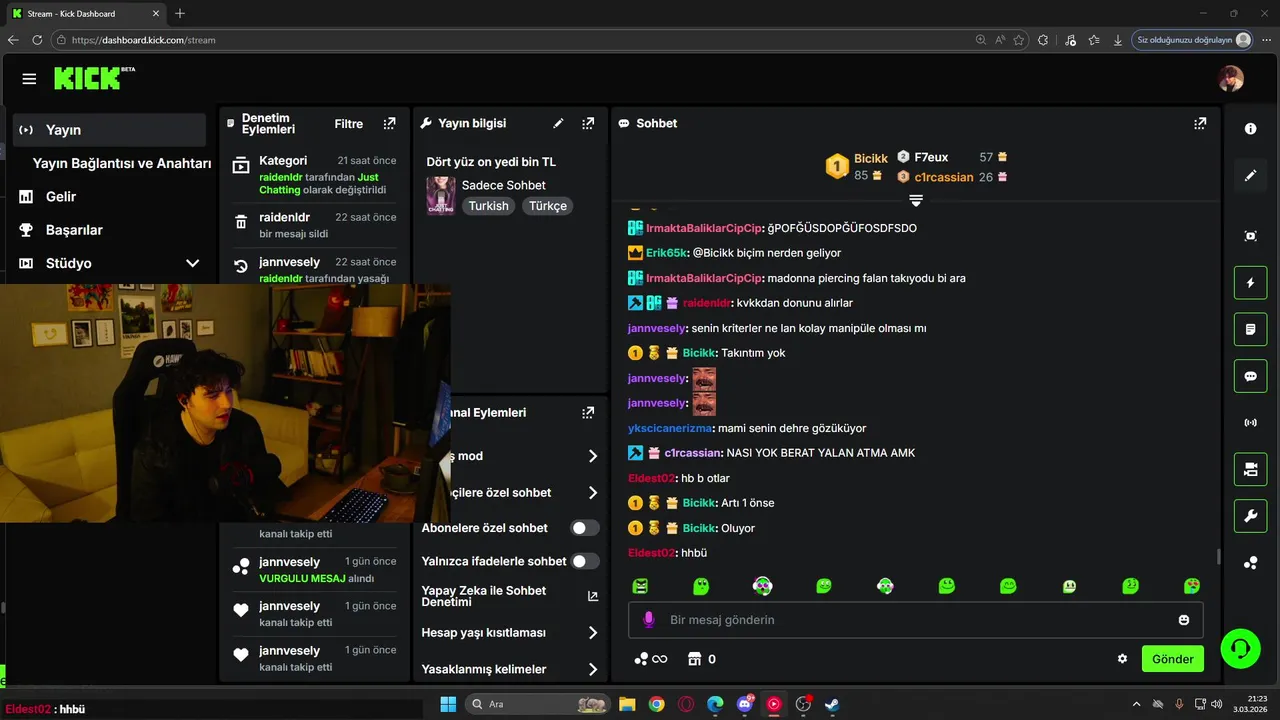Viewport: 1280px width, 720px height.
Task: Click the chat scrollbar thumb
Action: click(1217, 556)
